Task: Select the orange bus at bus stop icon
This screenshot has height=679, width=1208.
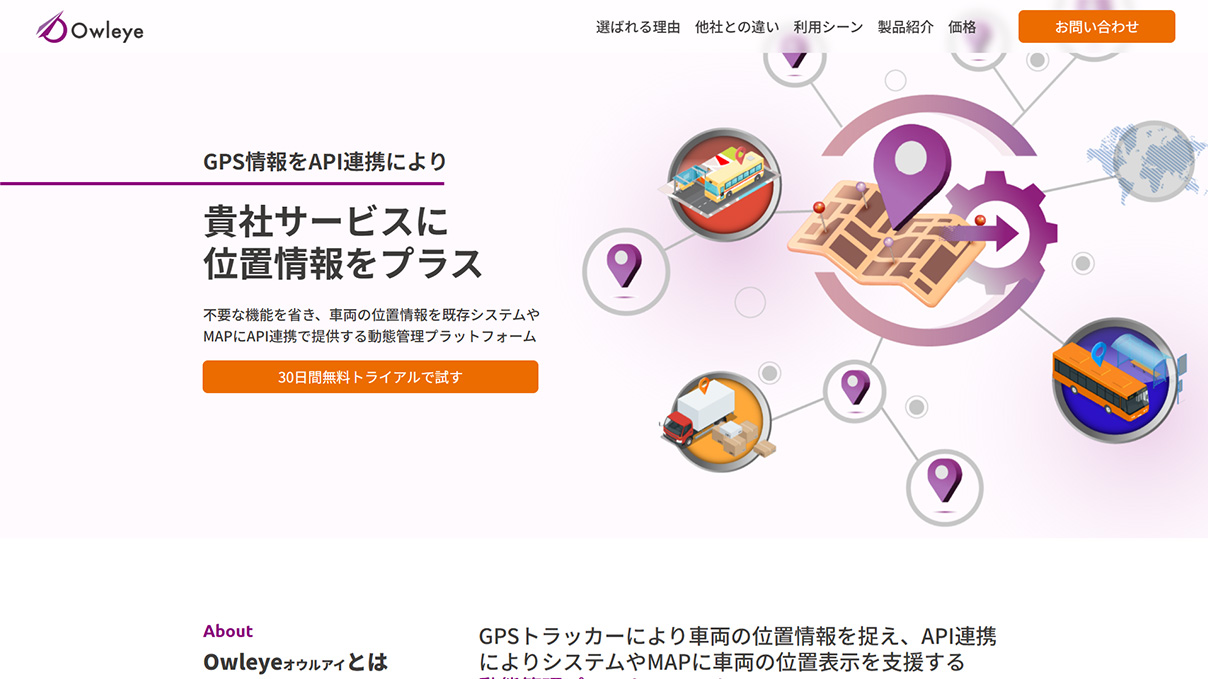Action: (1115, 380)
